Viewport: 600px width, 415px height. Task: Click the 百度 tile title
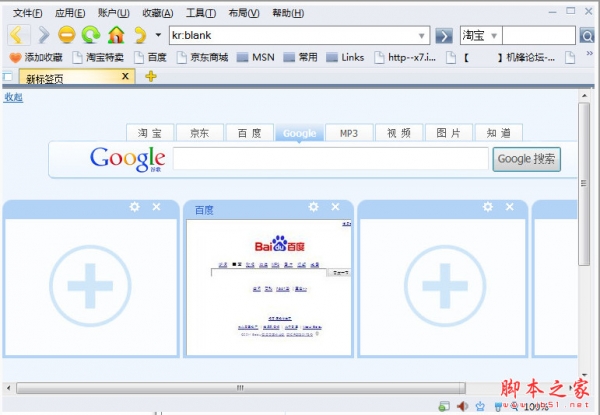pyautogui.click(x=204, y=210)
